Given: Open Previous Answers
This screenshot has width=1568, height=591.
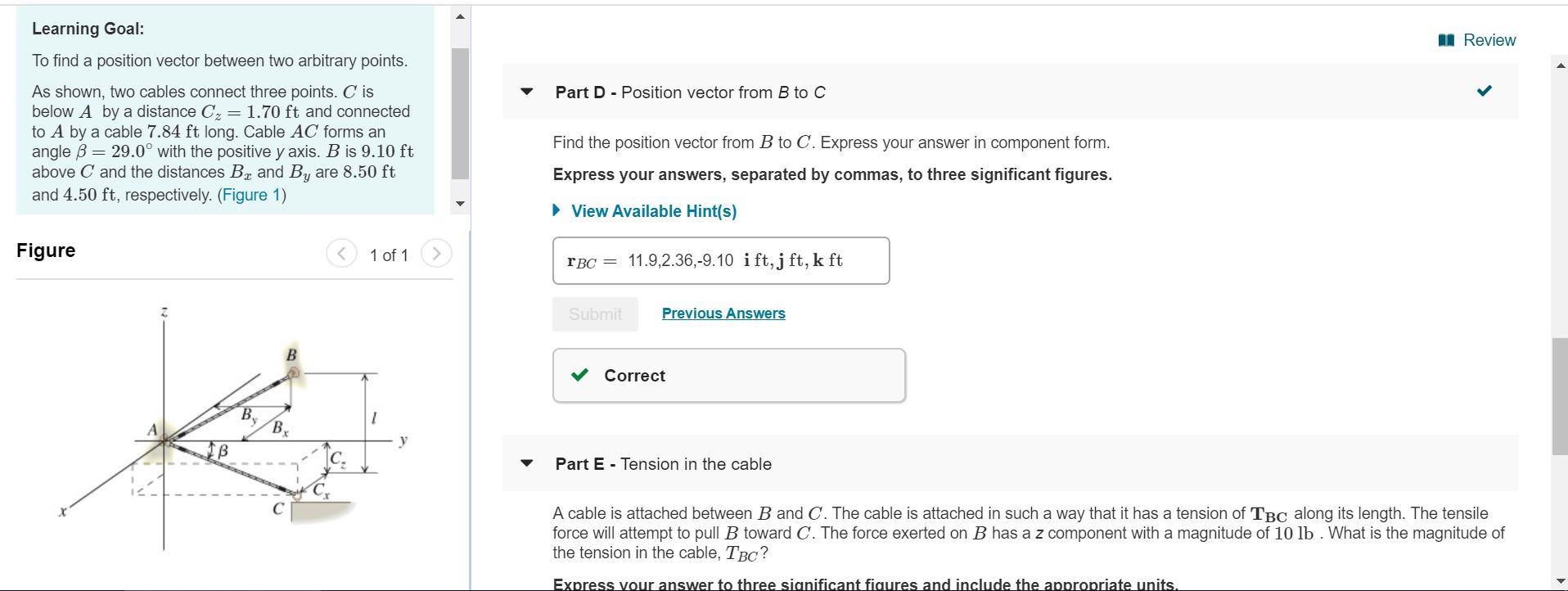Looking at the screenshot, I should pos(723,313).
